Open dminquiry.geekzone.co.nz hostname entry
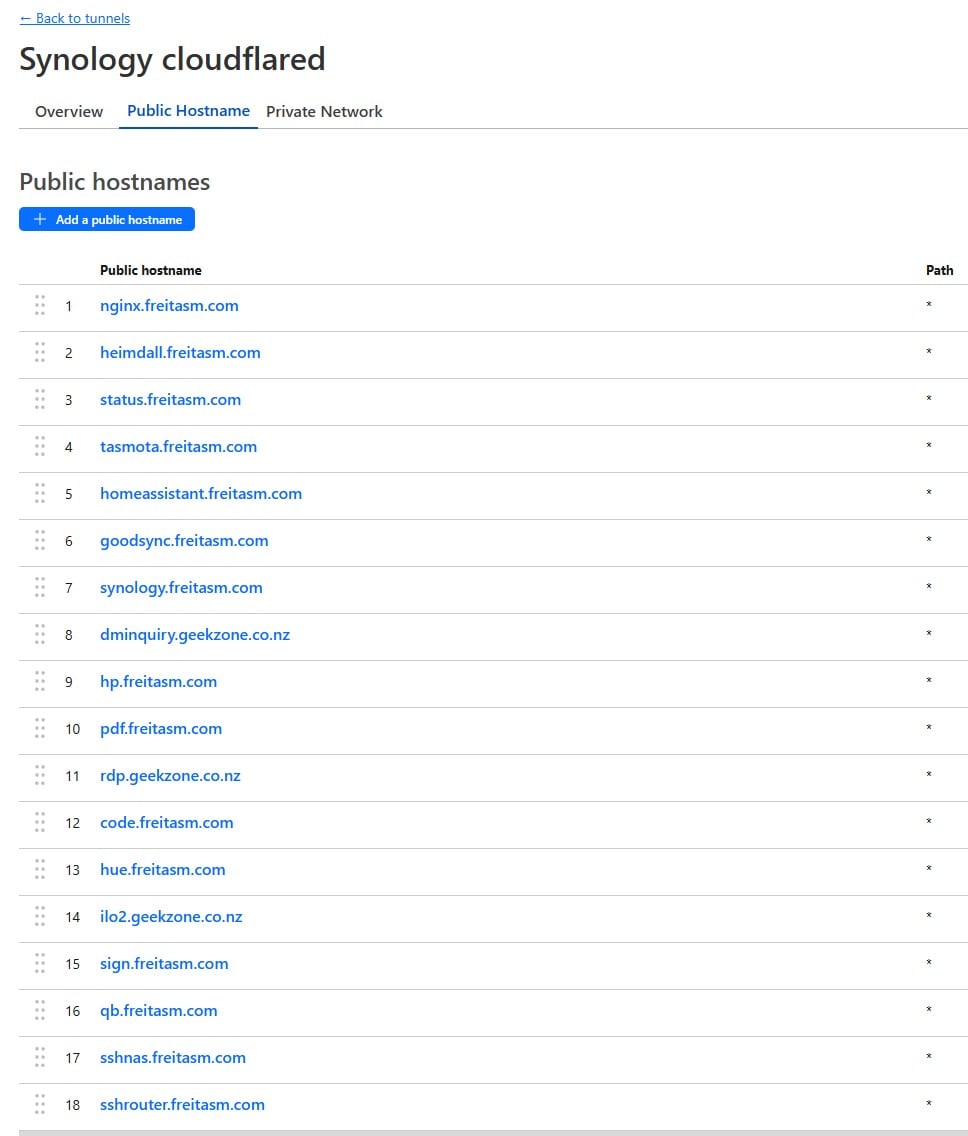Image resolution: width=968 pixels, height=1136 pixels. [x=195, y=634]
